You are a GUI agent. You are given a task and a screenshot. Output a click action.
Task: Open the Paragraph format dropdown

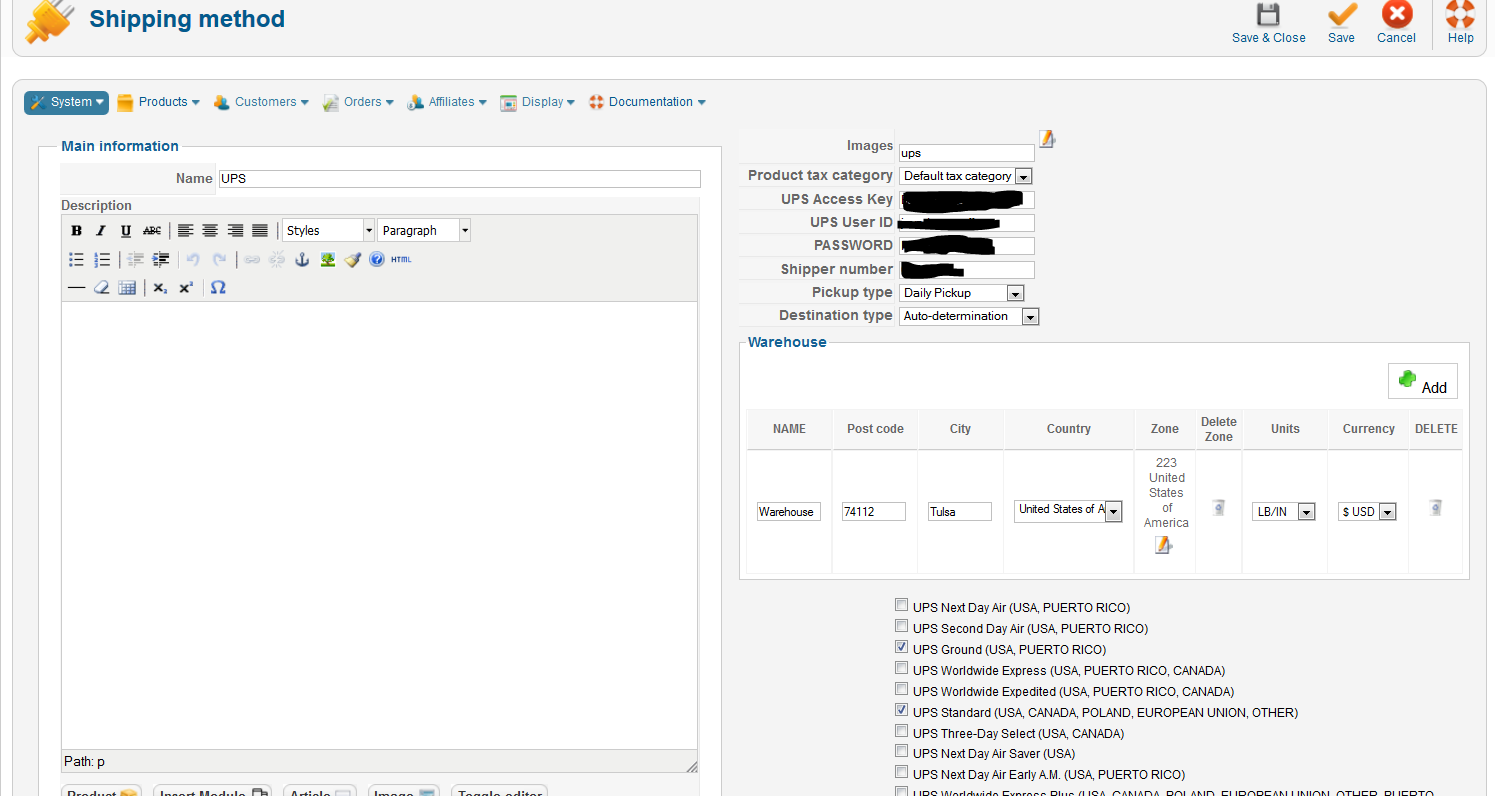424,231
